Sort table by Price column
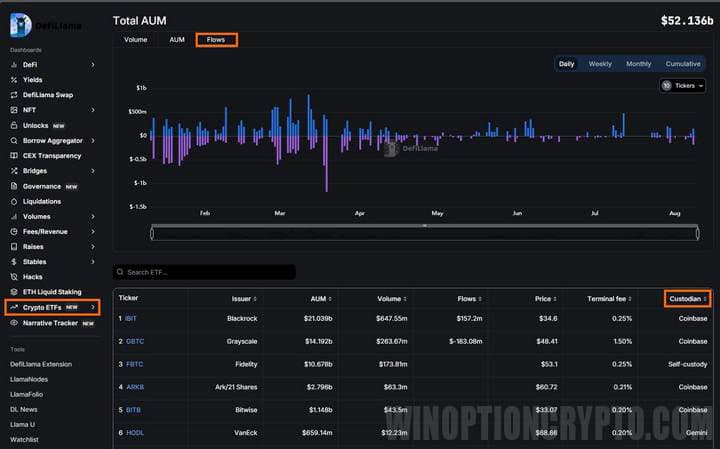 pyautogui.click(x=546, y=299)
